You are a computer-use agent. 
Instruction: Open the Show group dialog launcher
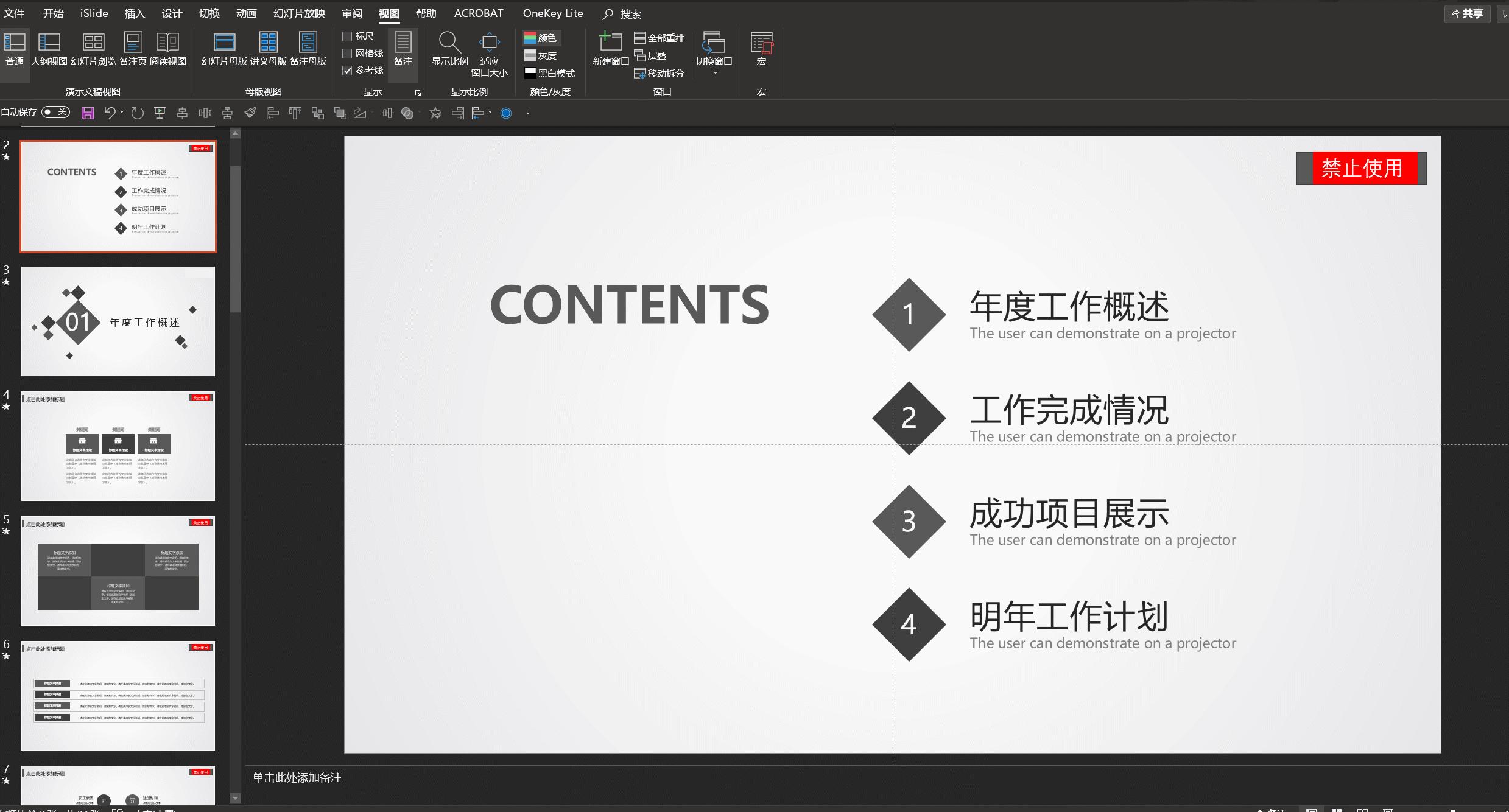point(418,93)
